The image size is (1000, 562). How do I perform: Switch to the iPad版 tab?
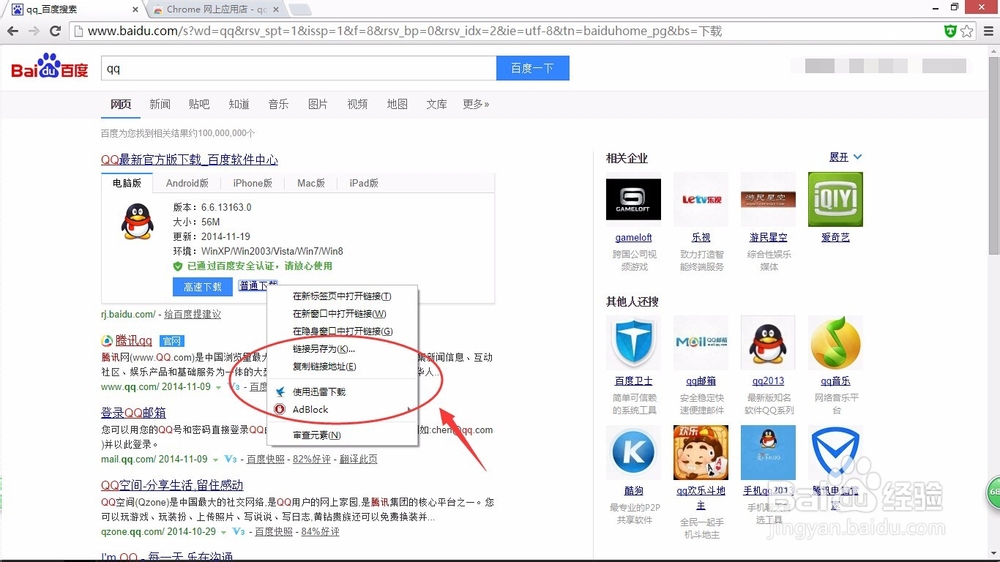pyautogui.click(x=364, y=183)
